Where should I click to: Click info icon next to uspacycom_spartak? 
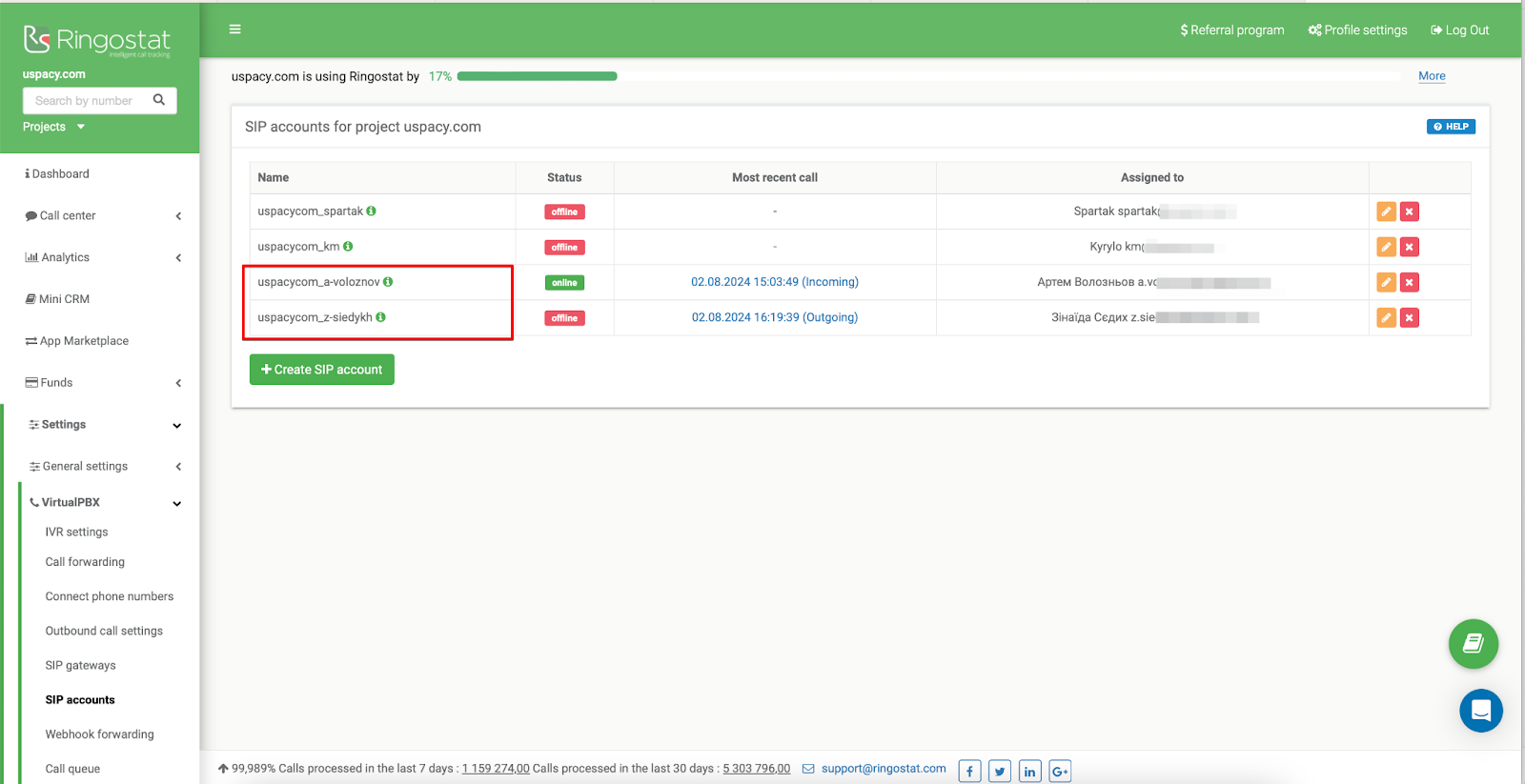click(371, 211)
